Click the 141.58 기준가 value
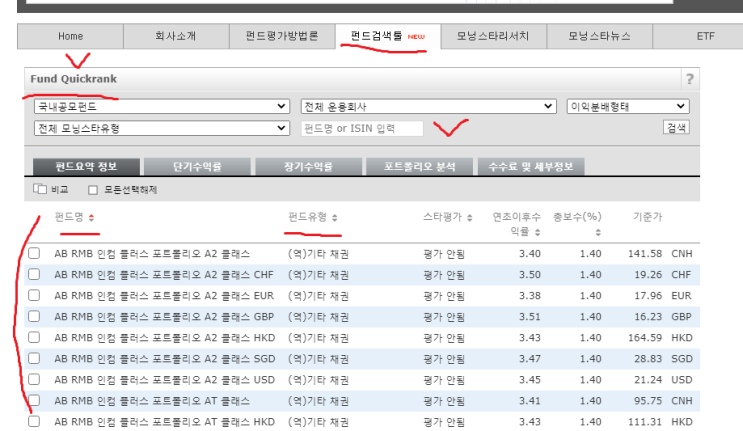The width and height of the screenshot is (743, 431). click(x=645, y=254)
